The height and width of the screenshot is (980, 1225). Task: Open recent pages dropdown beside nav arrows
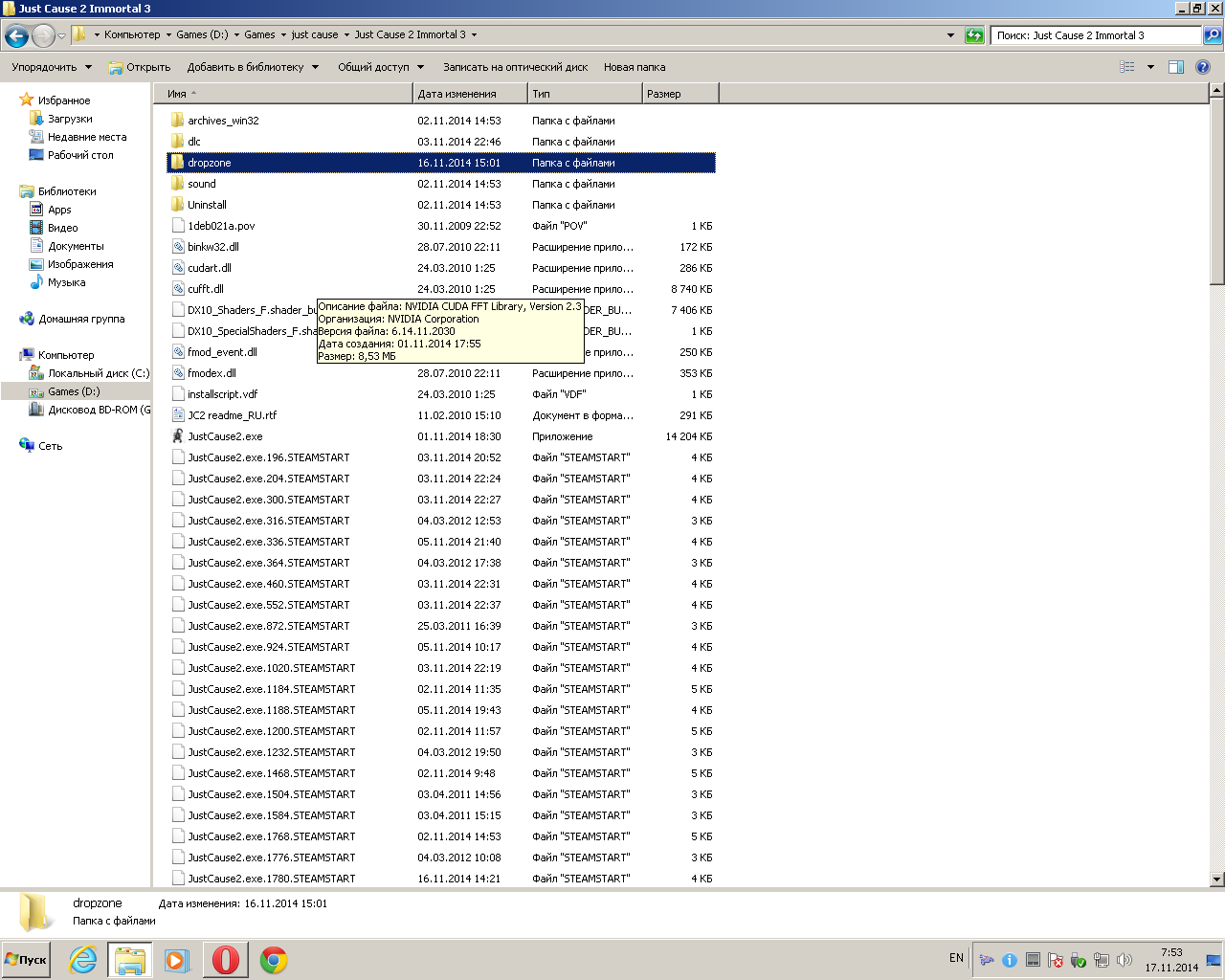coord(61,36)
